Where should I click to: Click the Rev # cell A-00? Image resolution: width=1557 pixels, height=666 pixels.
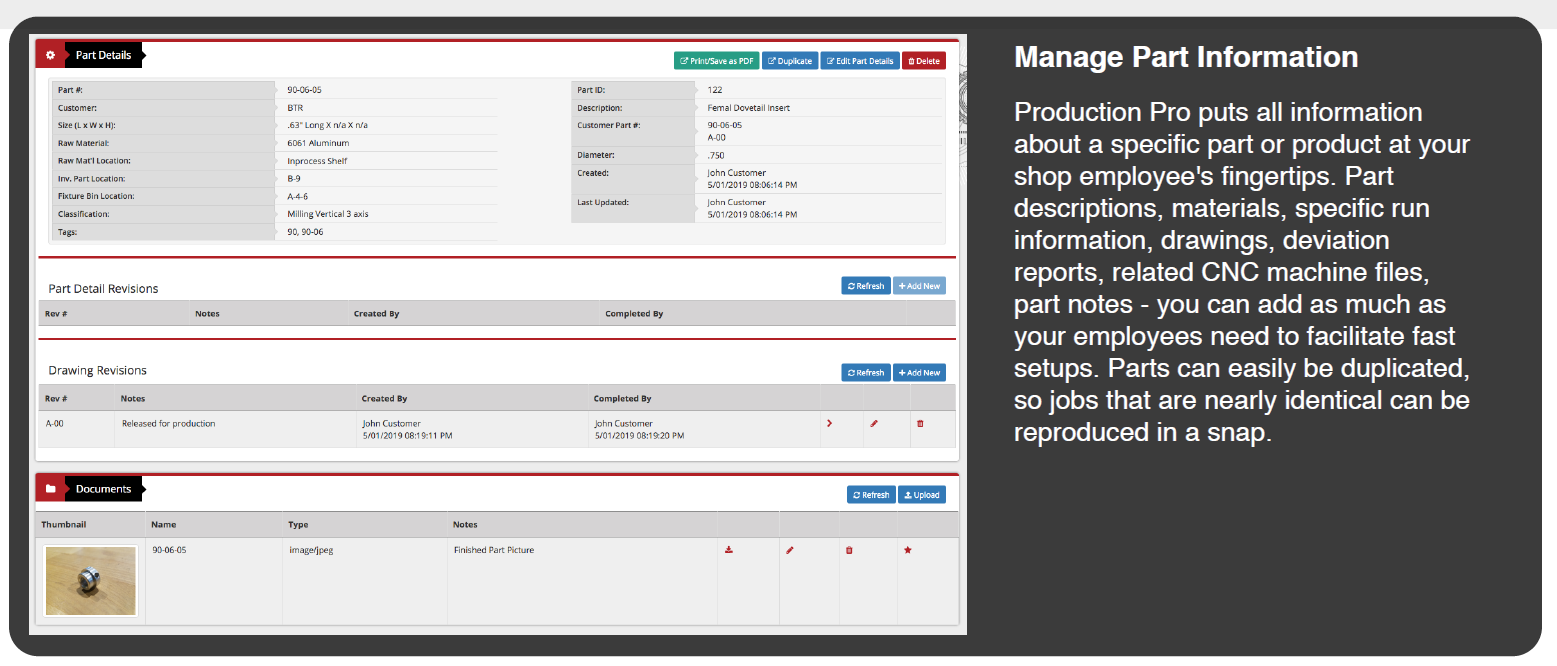[x=55, y=423]
